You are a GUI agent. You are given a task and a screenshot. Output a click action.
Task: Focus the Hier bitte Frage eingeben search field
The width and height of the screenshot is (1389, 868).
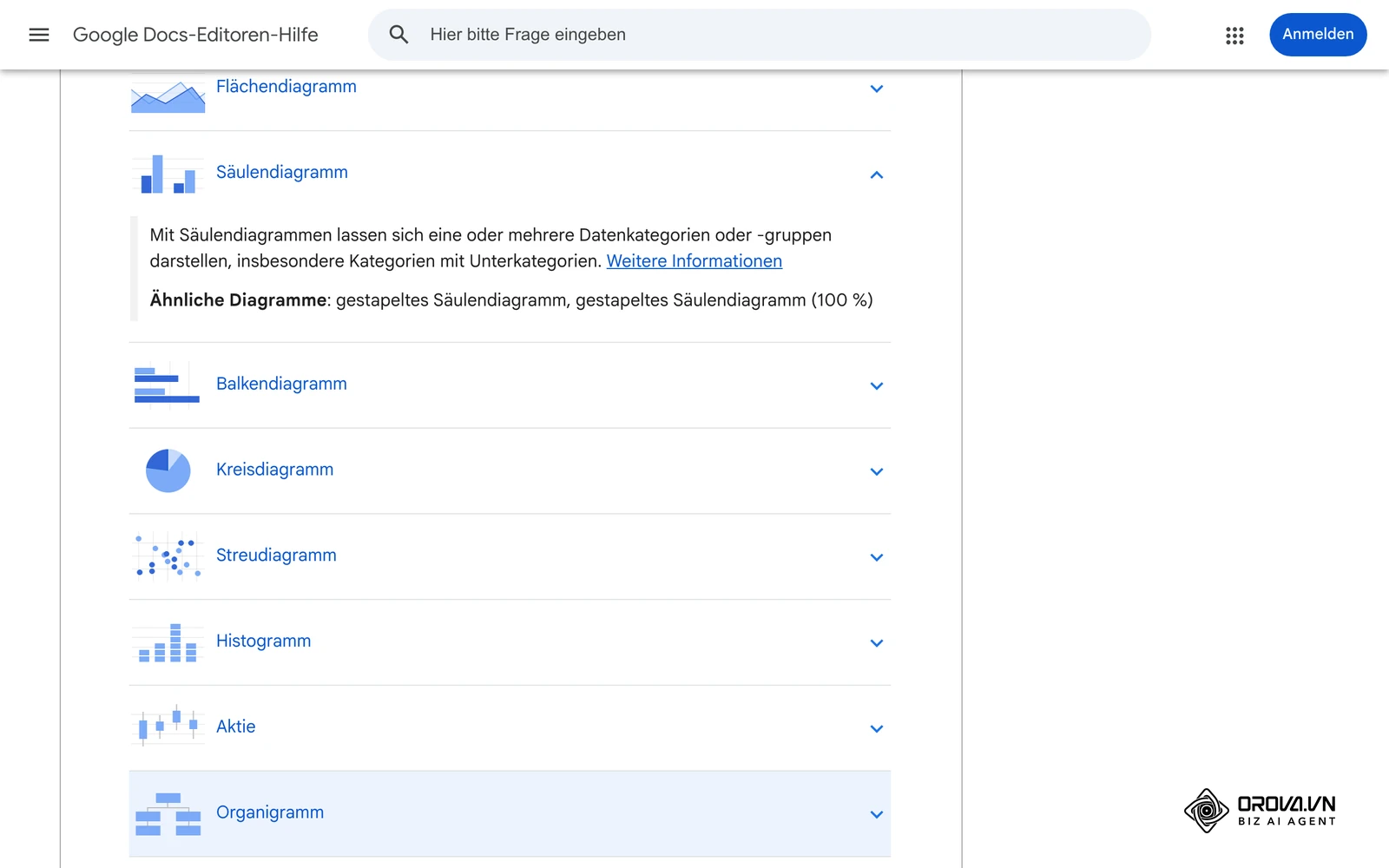[x=760, y=35]
